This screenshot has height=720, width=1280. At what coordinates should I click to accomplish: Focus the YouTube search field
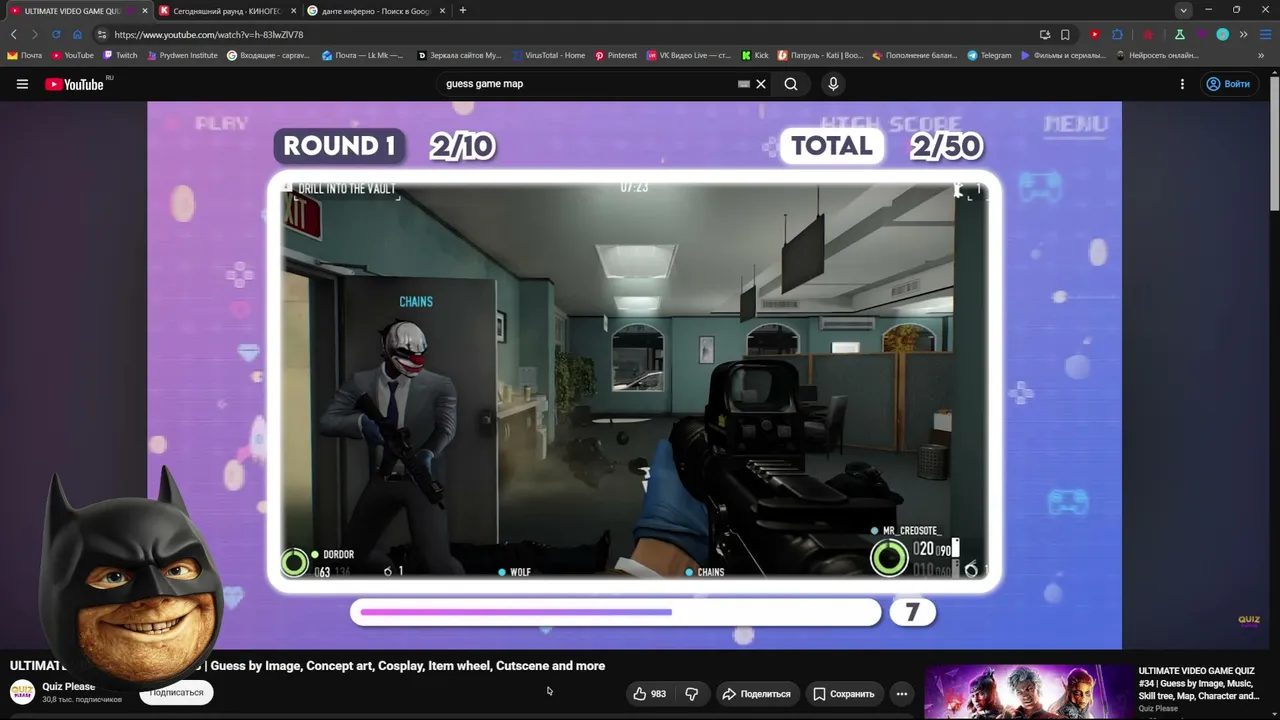[x=590, y=84]
